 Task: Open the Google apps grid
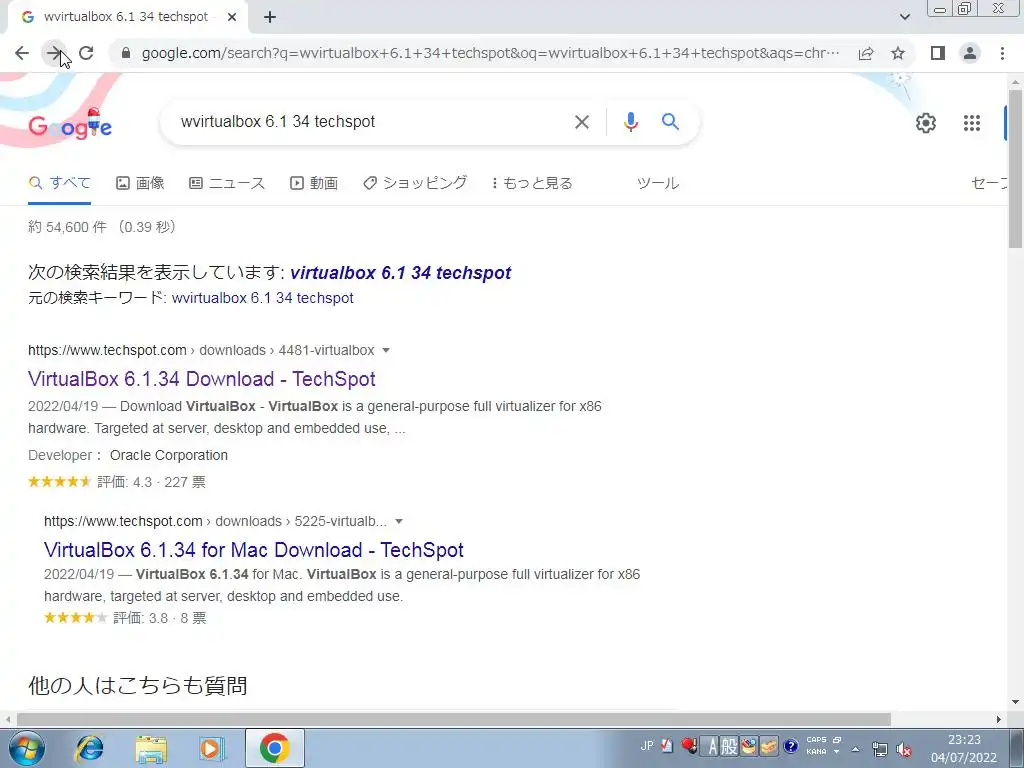pos(972,123)
